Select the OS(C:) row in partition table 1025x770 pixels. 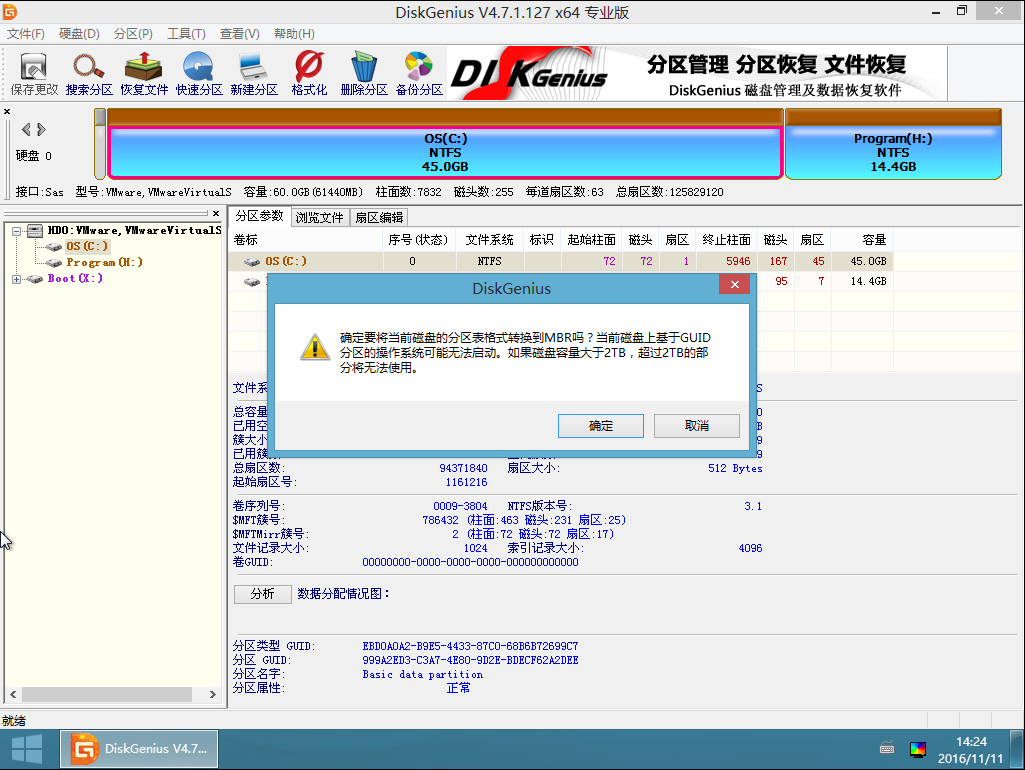coord(561,261)
